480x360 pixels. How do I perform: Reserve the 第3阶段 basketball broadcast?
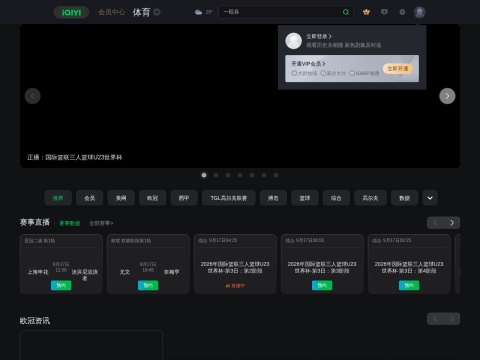322,285
